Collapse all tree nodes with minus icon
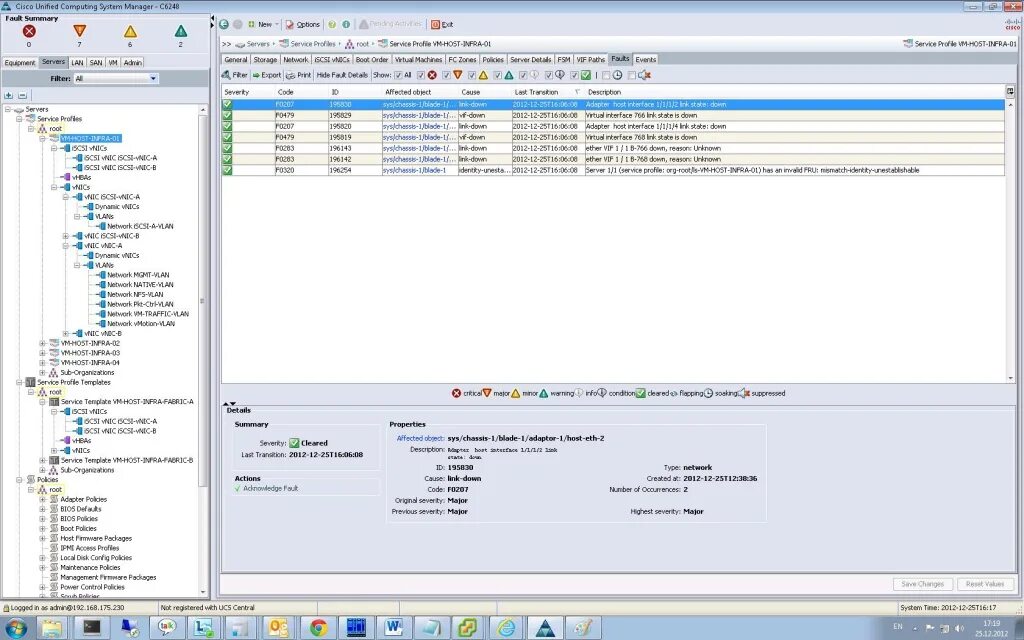Screen dimensions: 1024x640 point(22,95)
